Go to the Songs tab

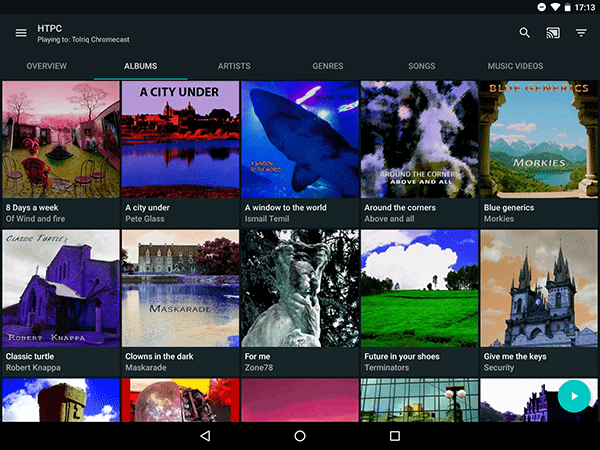[x=422, y=66]
